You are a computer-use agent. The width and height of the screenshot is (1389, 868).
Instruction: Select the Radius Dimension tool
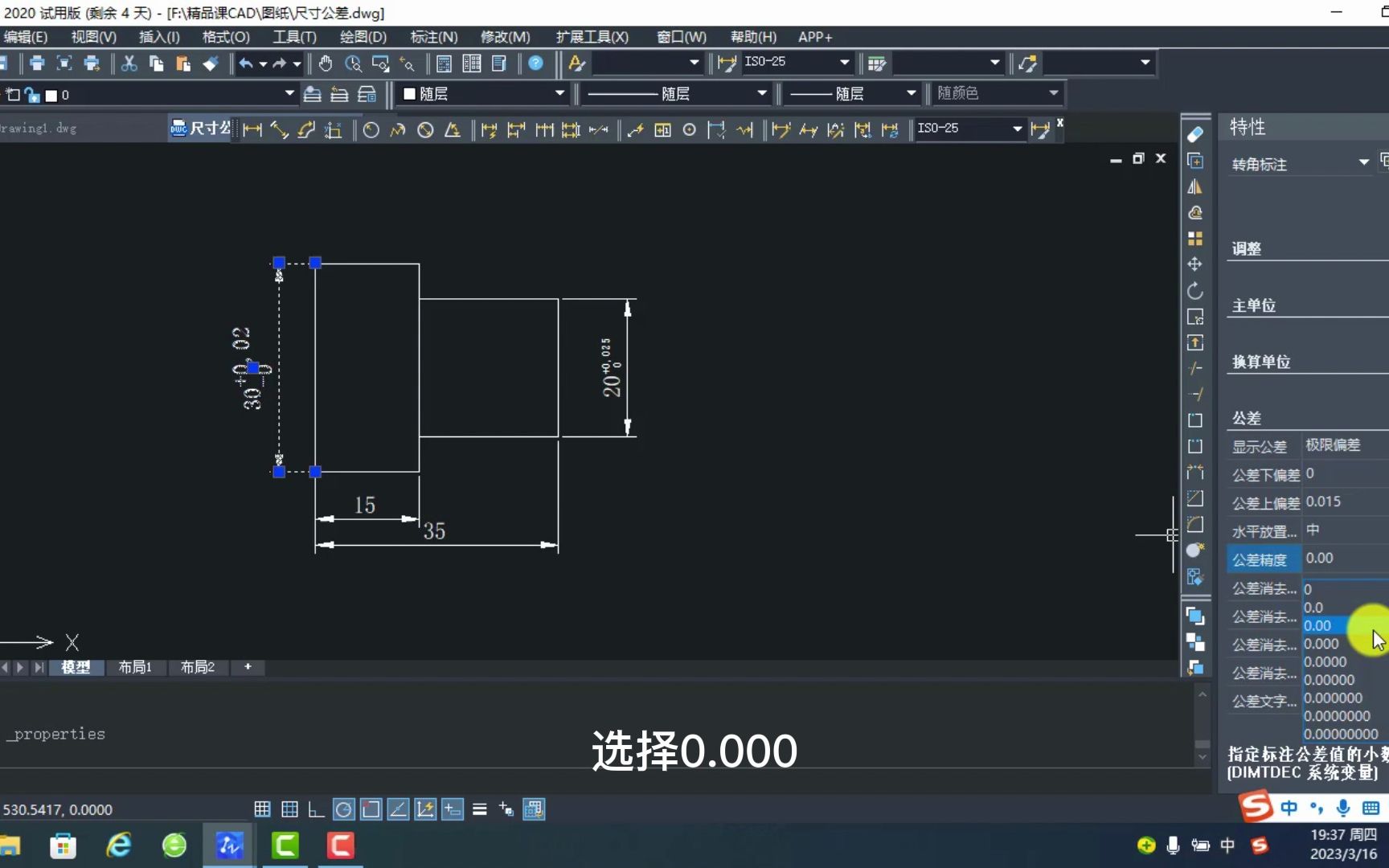(371, 129)
